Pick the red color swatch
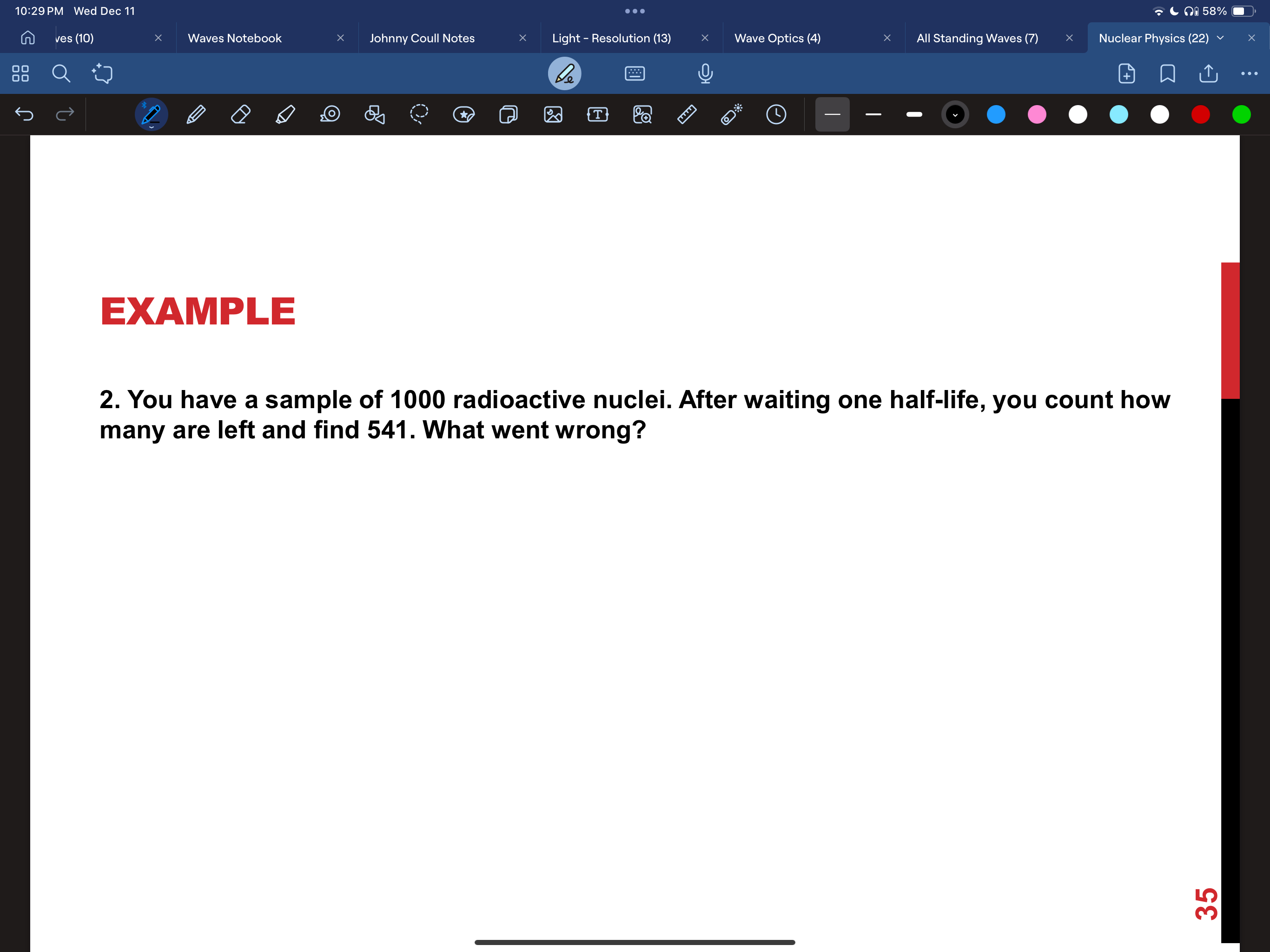This screenshot has width=1270, height=952. 1201,115
